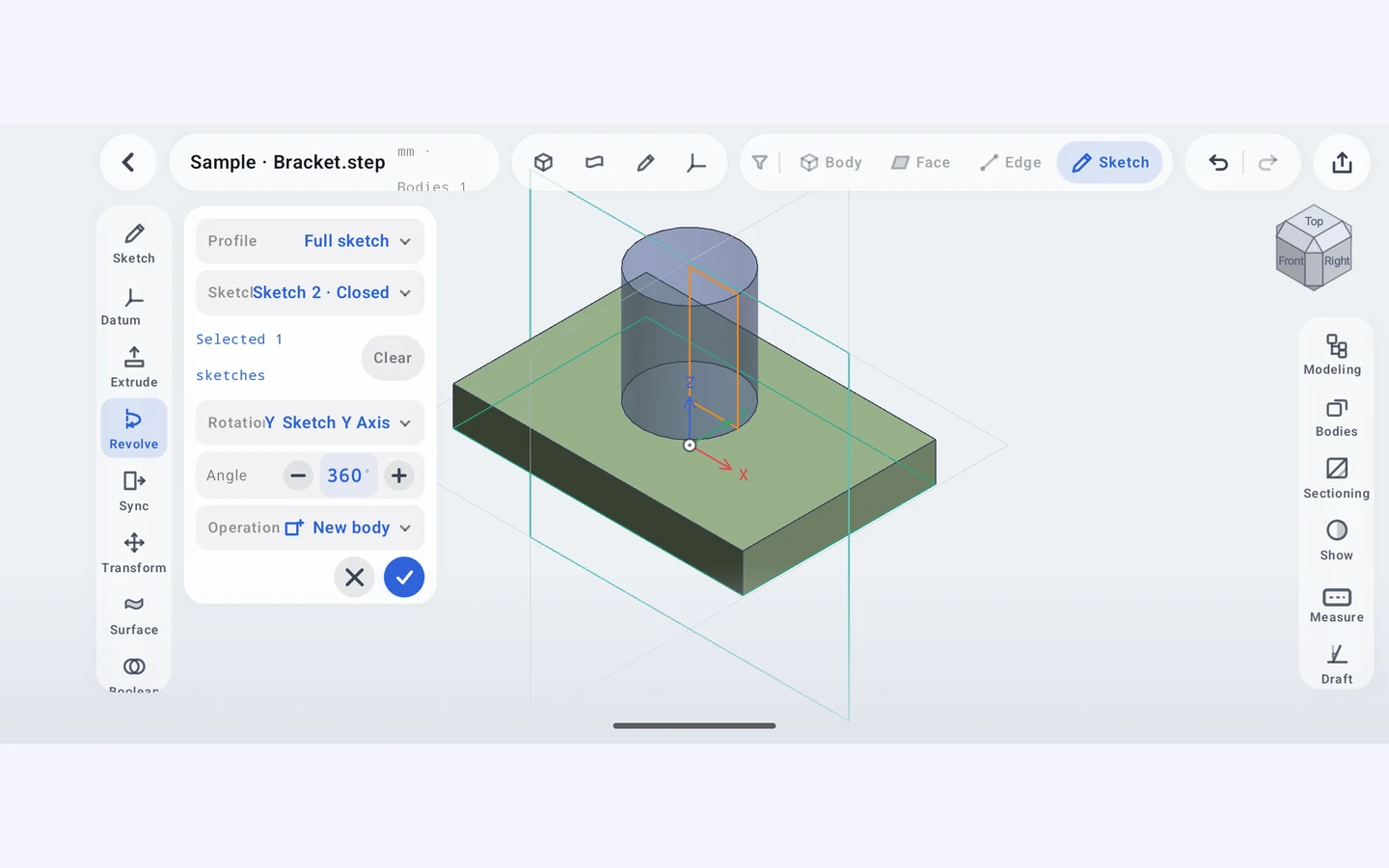Click the surface plane icon in top toolbar
This screenshot has height=868, width=1389.
click(x=595, y=162)
